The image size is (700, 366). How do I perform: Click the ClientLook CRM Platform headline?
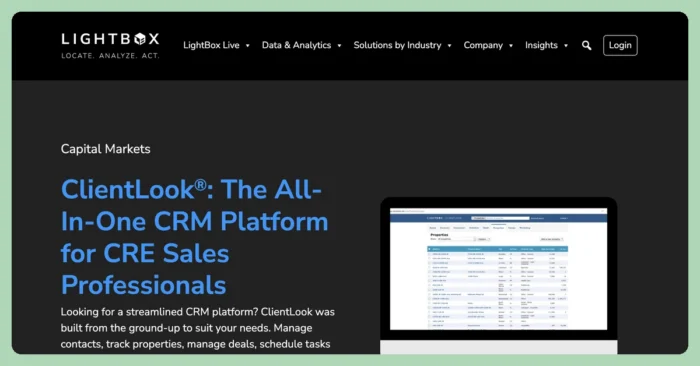coord(195,237)
